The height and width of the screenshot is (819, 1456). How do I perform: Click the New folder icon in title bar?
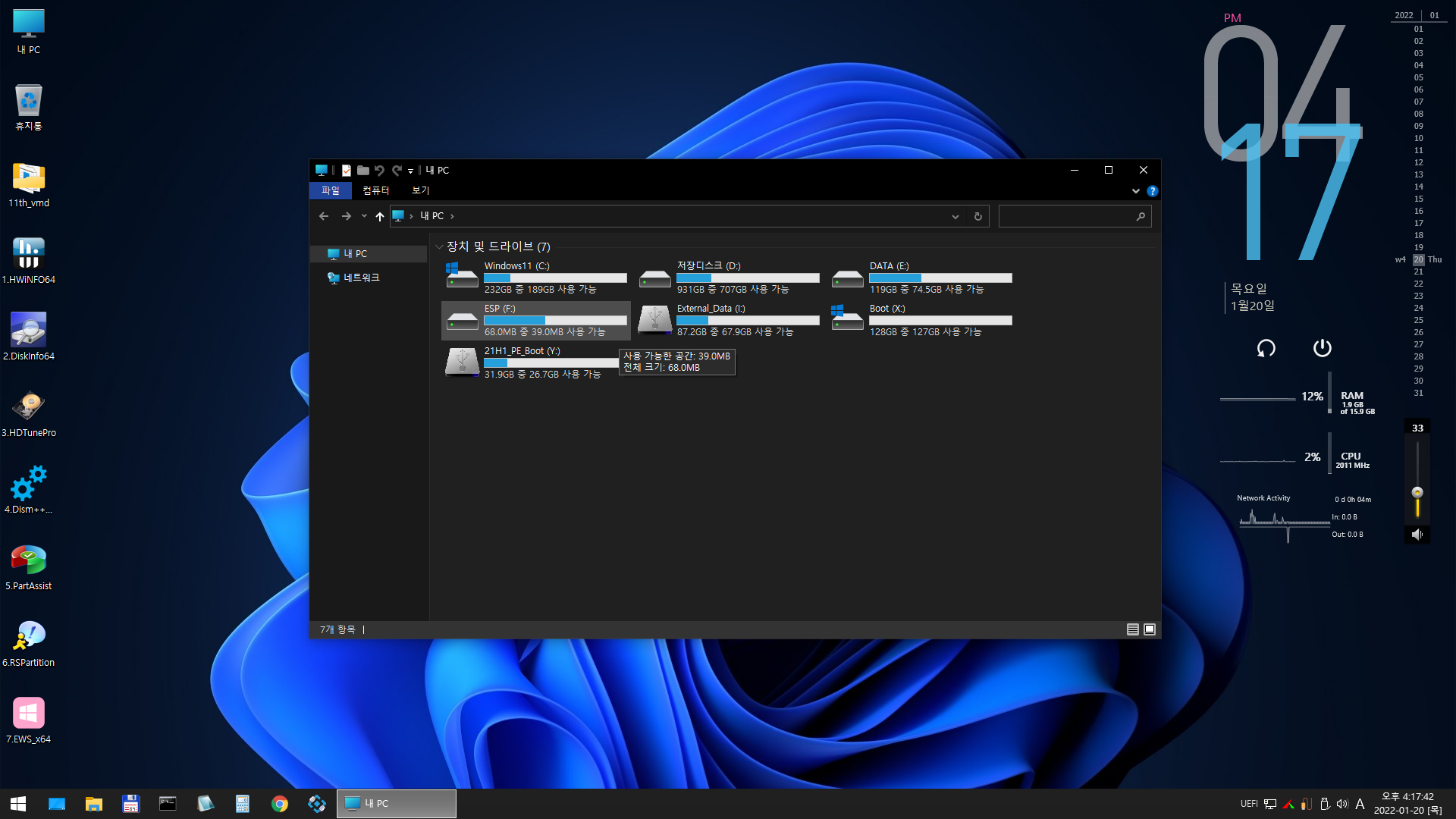click(363, 171)
